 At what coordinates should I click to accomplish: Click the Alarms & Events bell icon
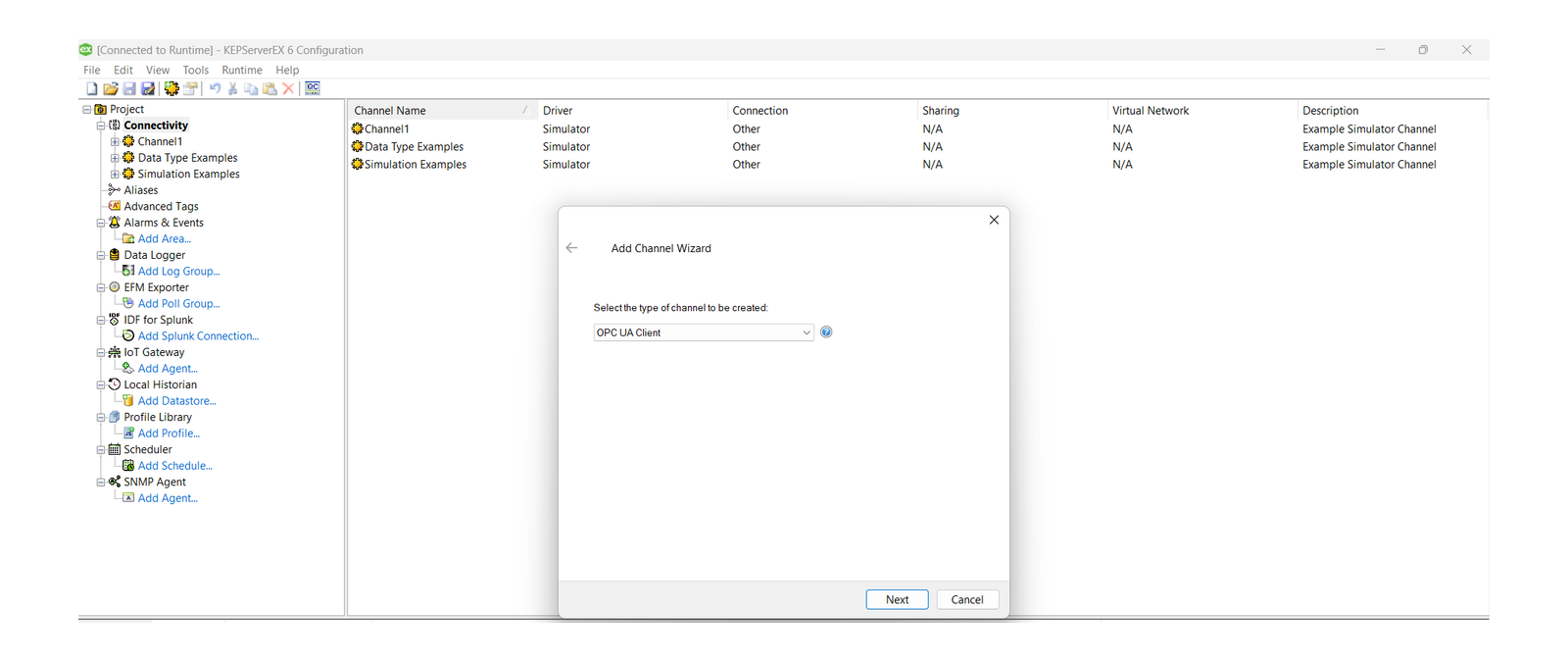115,223
